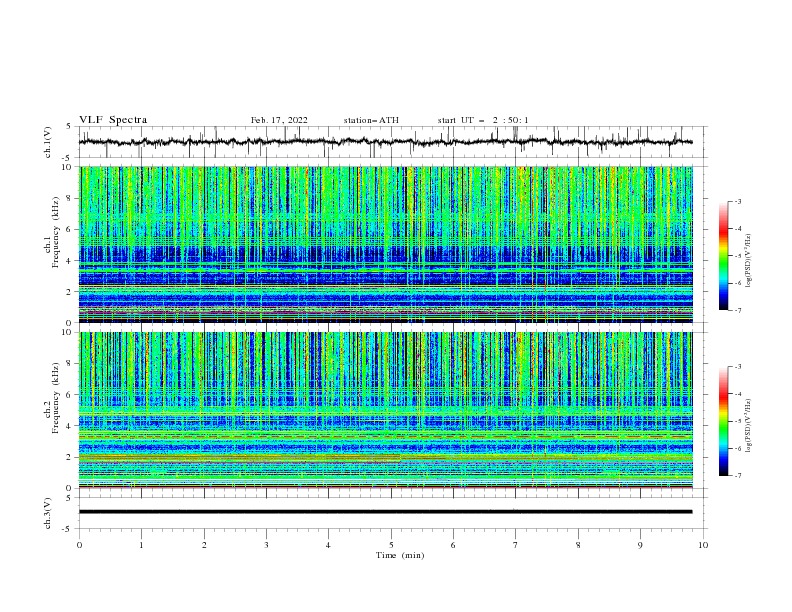Click the "VLF Spectra" title text
Image resolution: width=792 pixels, height=612 pixels.
[x=113, y=120]
